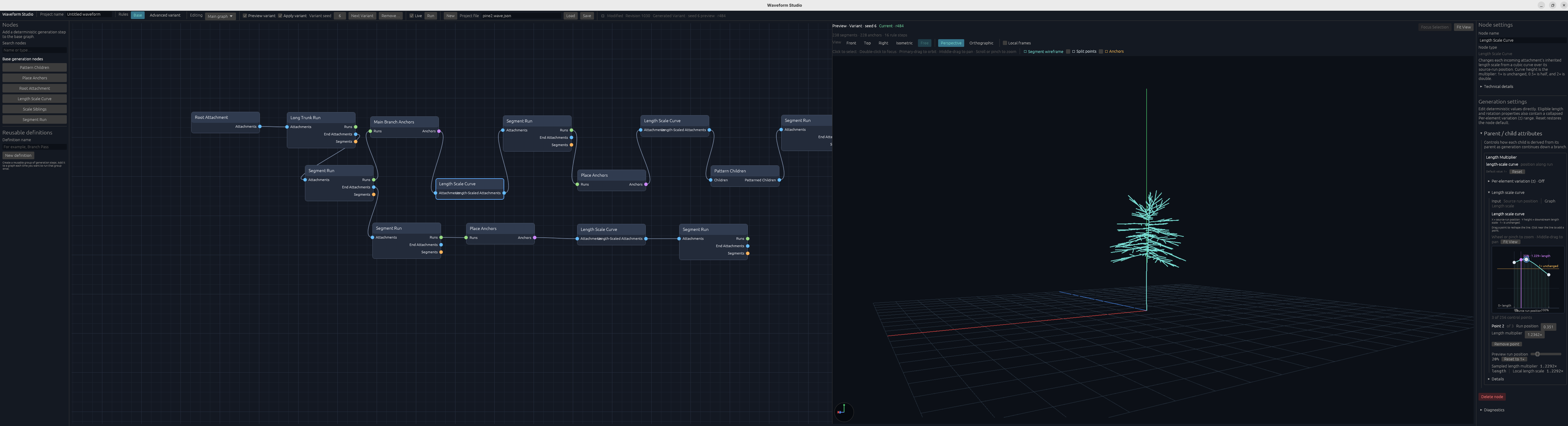Click Long Trunk Run's Segments output port
The image size is (1568, 426).
[356, 142]
